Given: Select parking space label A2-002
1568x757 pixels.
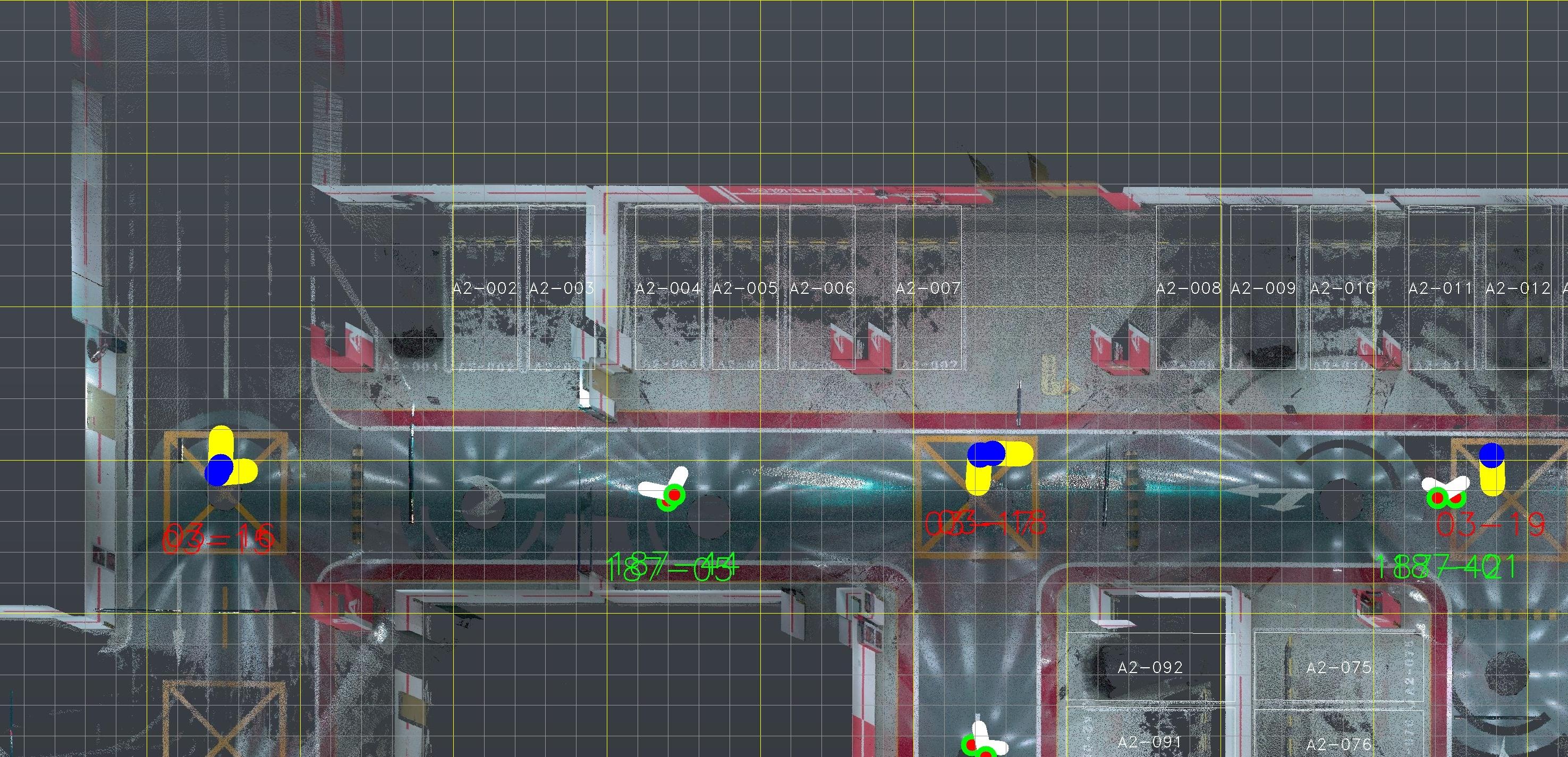Looking at the screenshot, I should click(485, 288).
